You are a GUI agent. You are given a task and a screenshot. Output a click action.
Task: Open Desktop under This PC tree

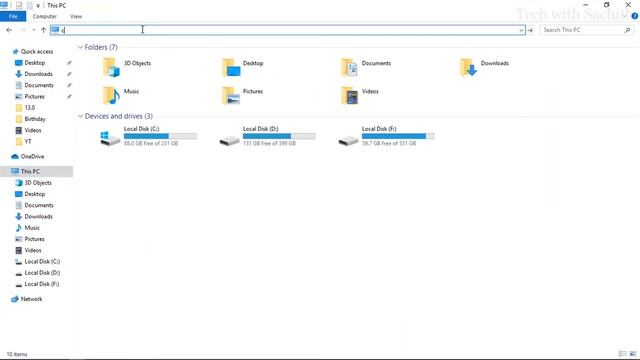coord(35,194)
